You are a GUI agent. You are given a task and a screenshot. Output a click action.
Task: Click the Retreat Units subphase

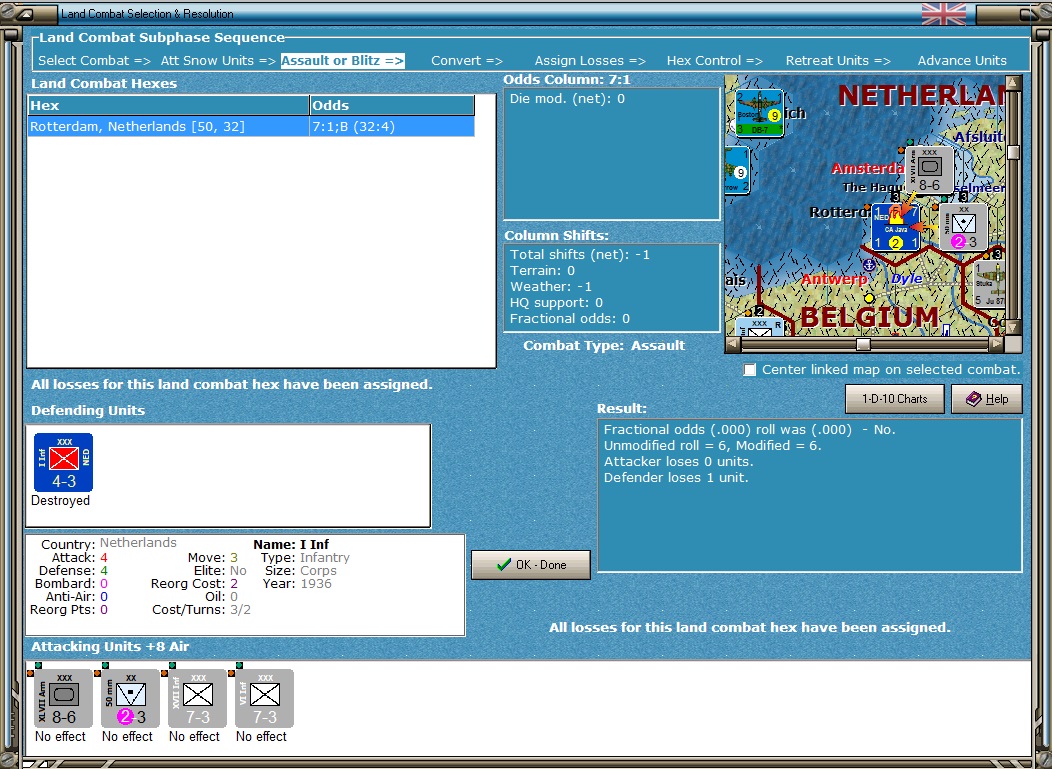[838, 60]
